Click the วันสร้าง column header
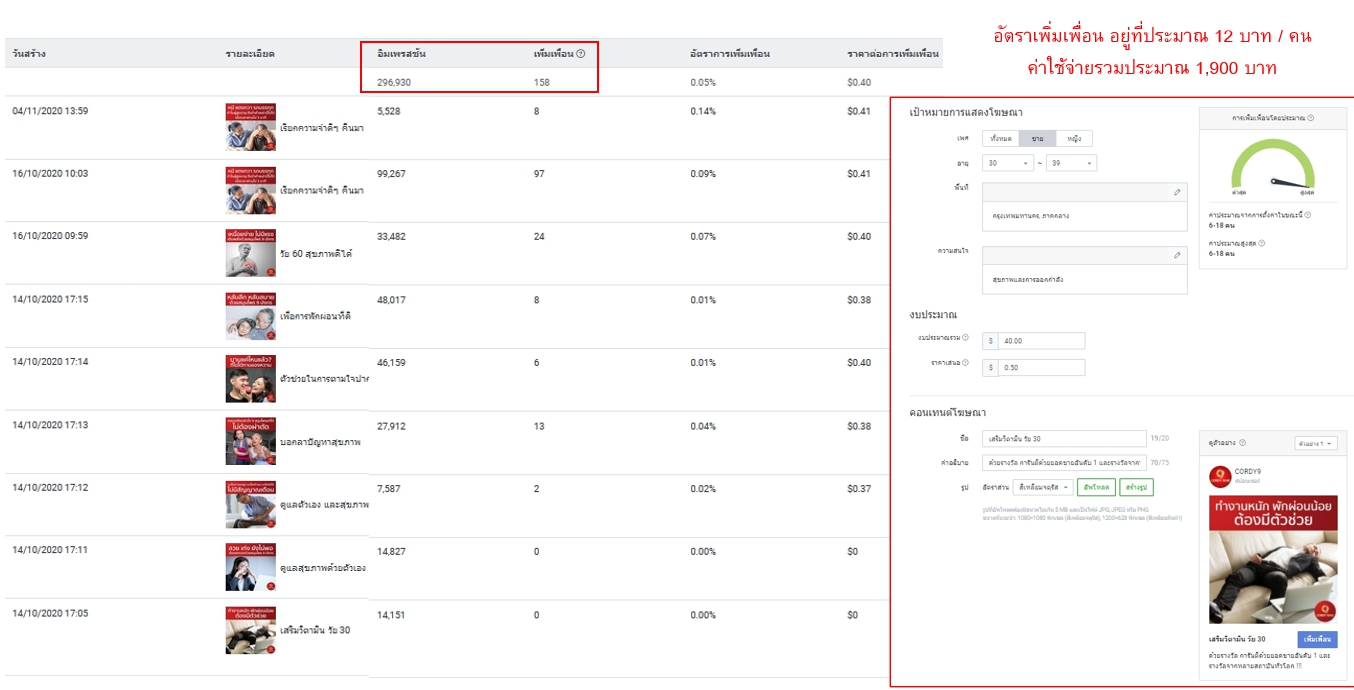 click(29, 54)
